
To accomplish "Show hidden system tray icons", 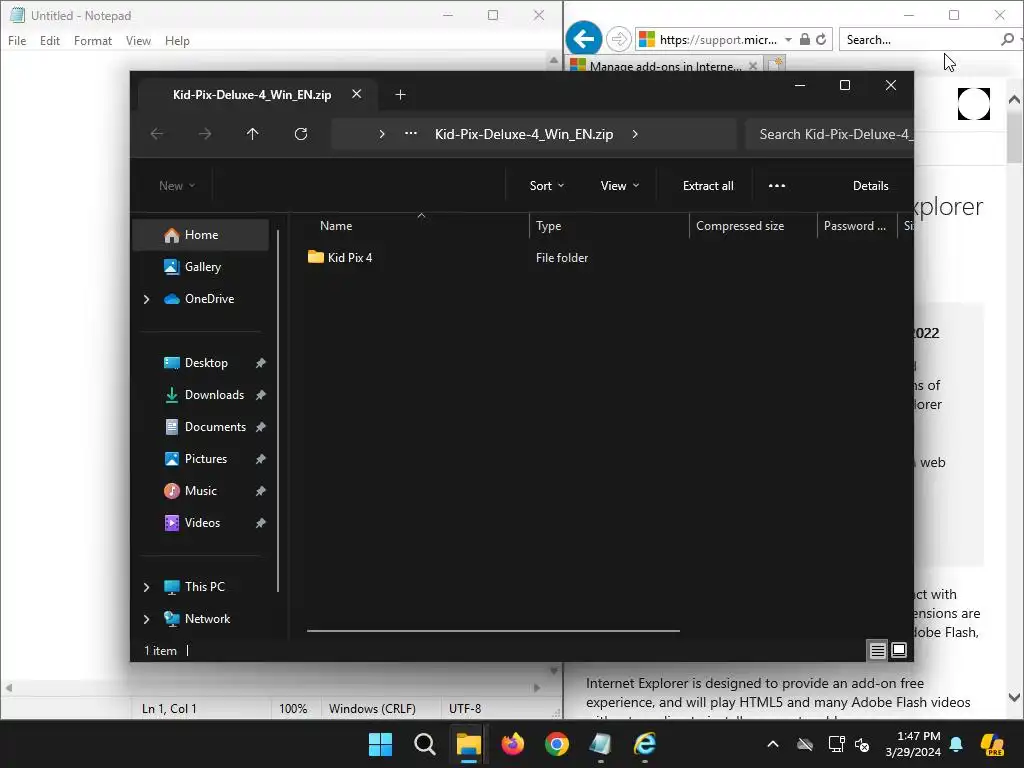I will pyautogui.click(x=773, y=744).
